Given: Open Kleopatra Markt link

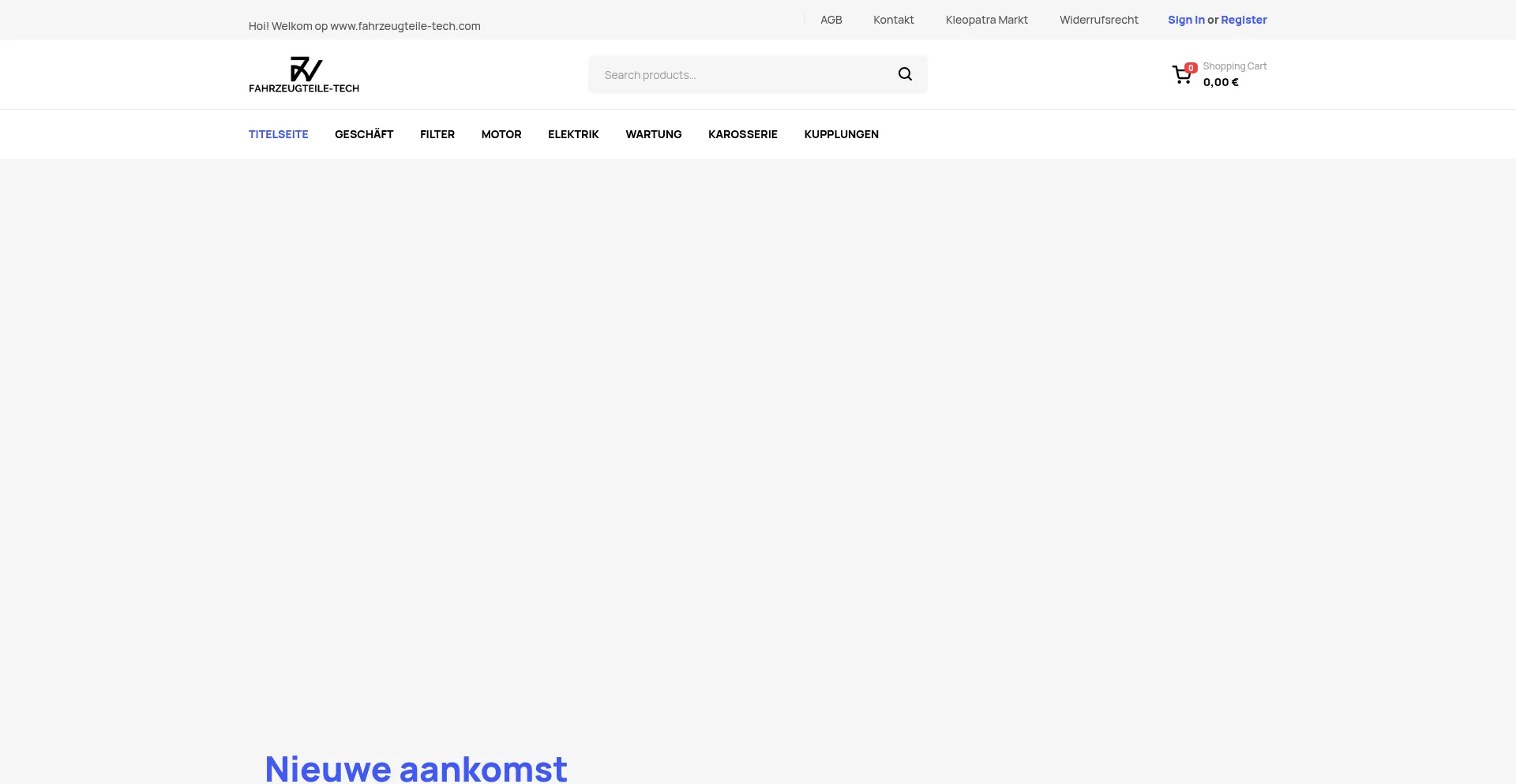Looking at the screenshot, I should pyautogui.click(x=986, y=20).
